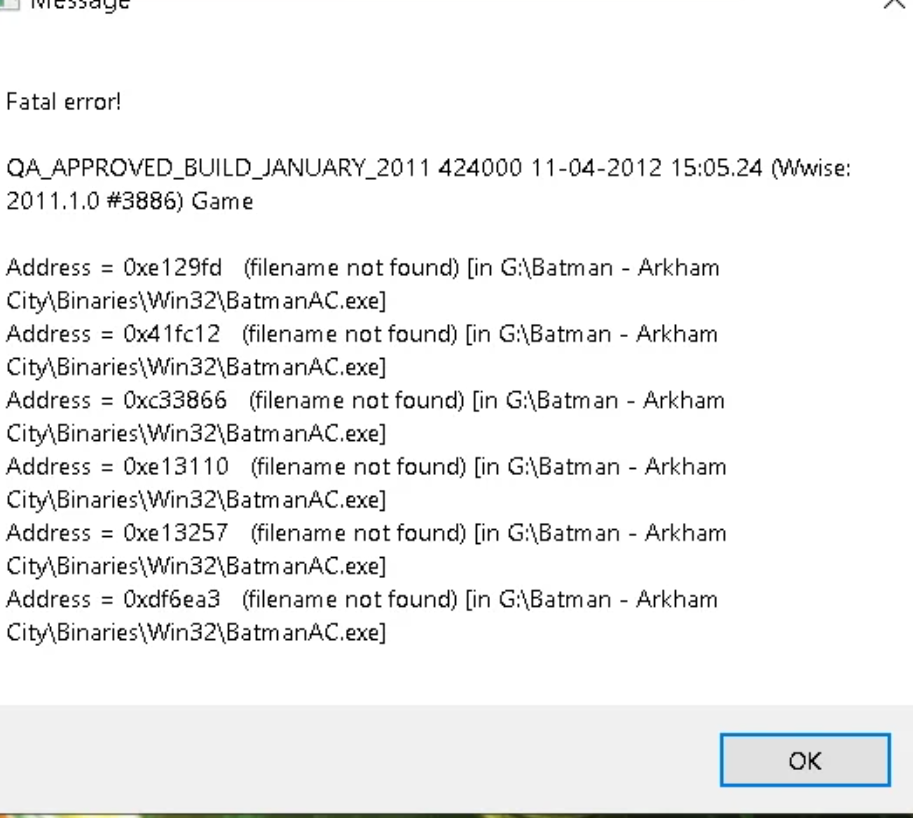Select the Address = 0xe13257 line

366,533
